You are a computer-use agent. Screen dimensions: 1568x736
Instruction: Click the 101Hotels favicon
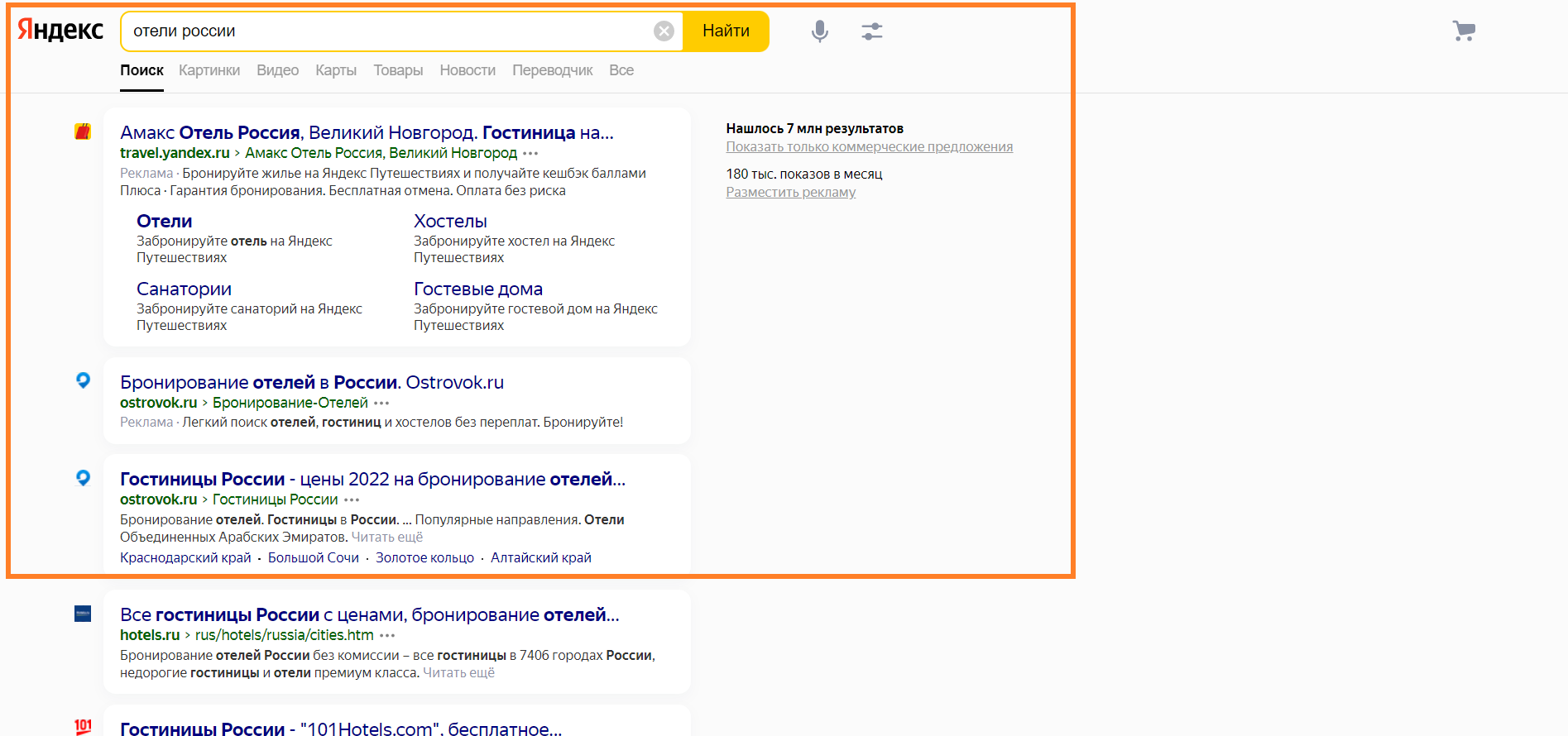click(83, 727)
